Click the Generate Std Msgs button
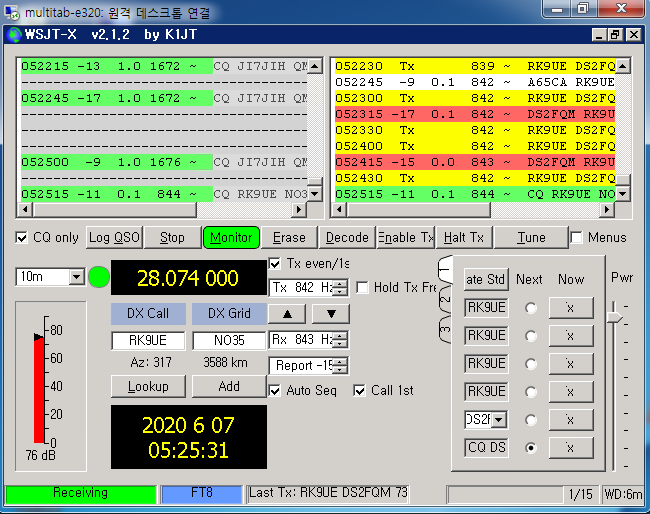 (x=486, y=279)
